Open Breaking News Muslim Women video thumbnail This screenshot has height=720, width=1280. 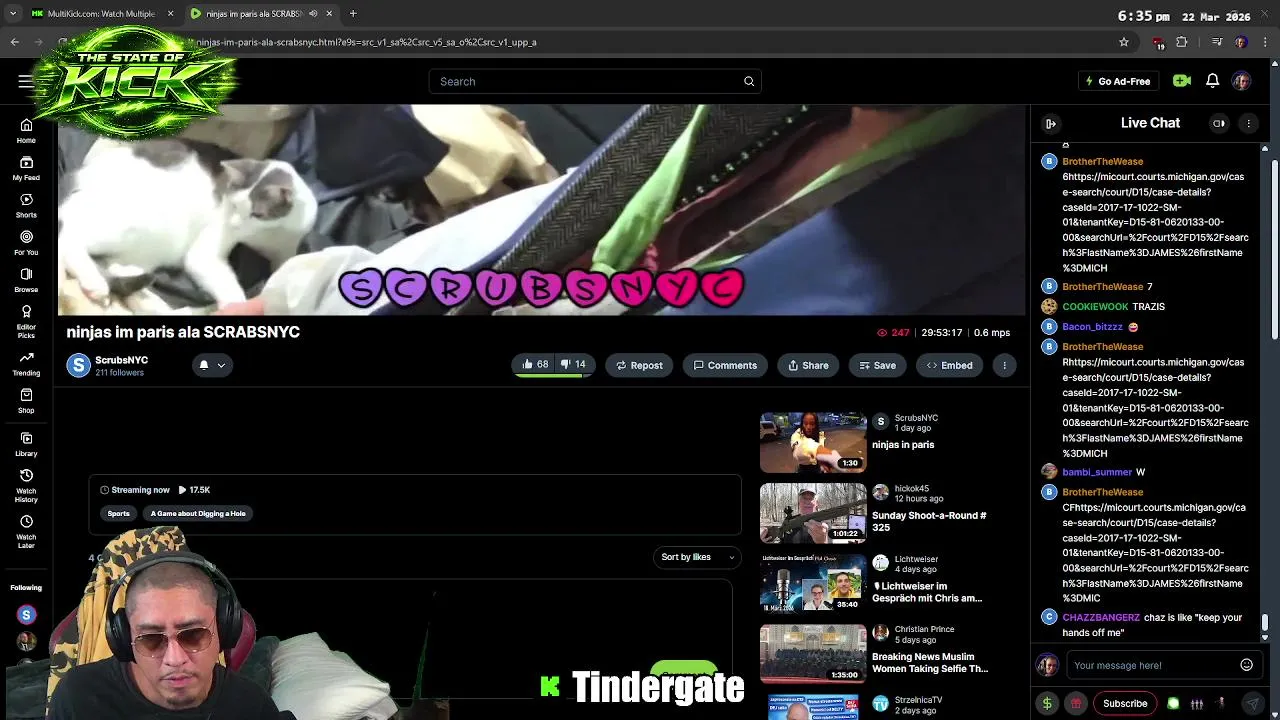(x=813, y=654)
